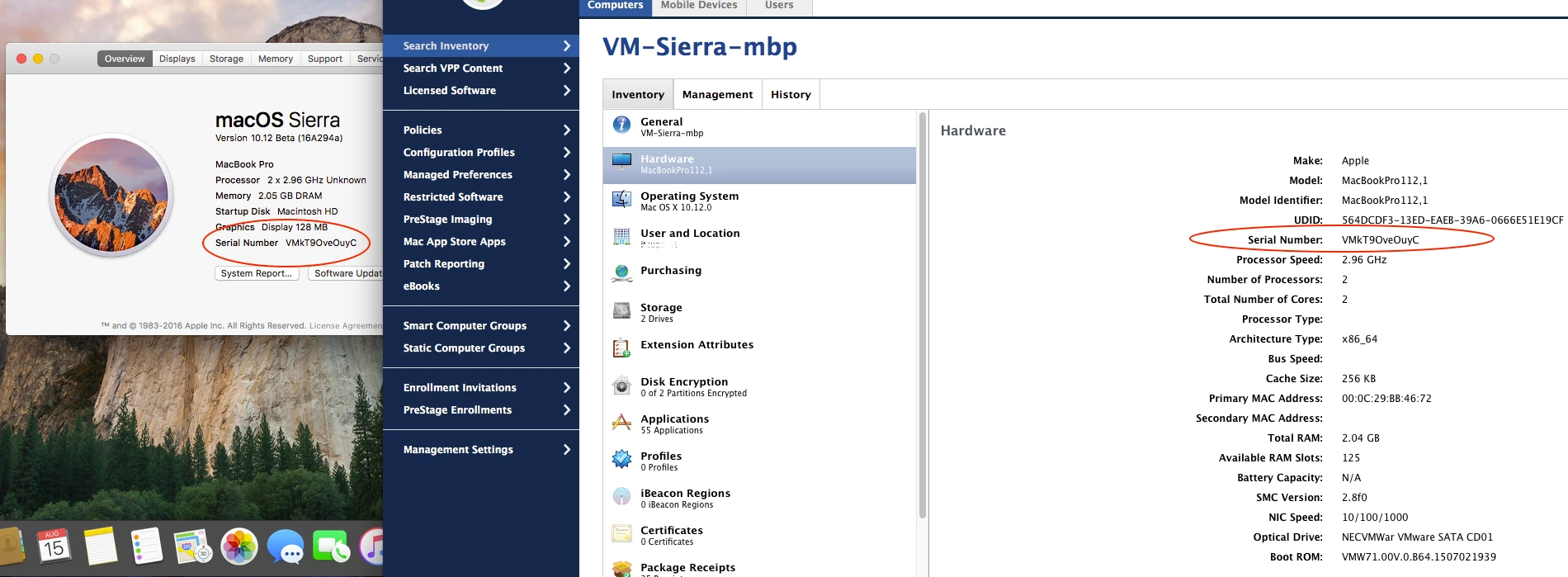Expand Restricted Software arrow
1568x577 pixels.
(566, 197)
